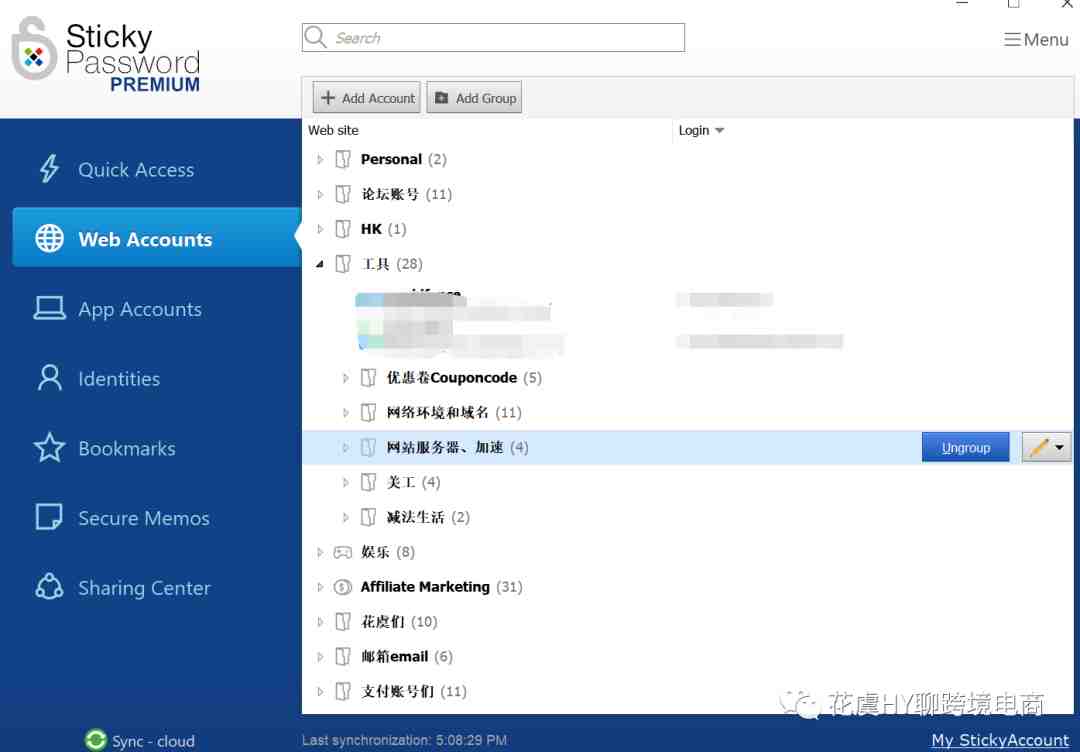This screenshot has height=752, width=1080.
Task: Select the Affiliate Marketing (31) row
Action: point(687,587)
